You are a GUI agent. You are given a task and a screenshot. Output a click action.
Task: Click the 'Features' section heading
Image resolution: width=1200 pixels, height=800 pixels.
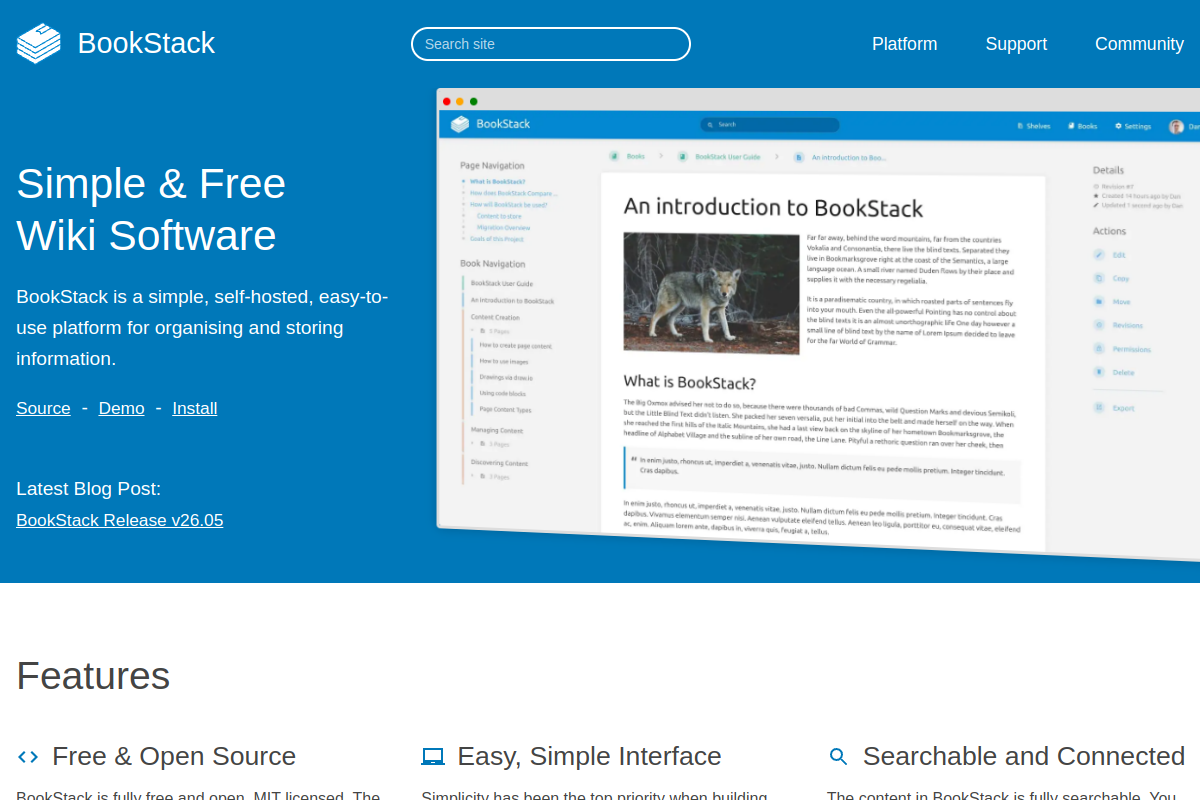tap(93, 676)
